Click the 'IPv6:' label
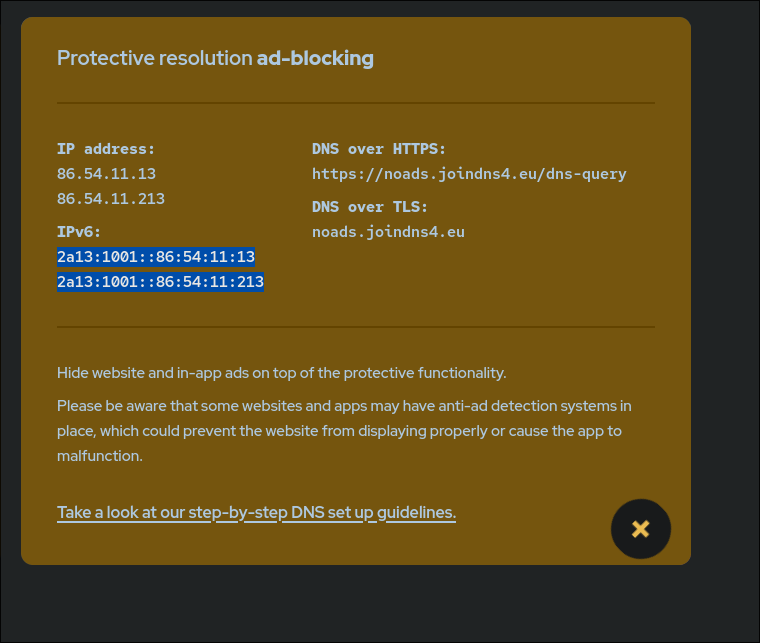 [79, 232]
